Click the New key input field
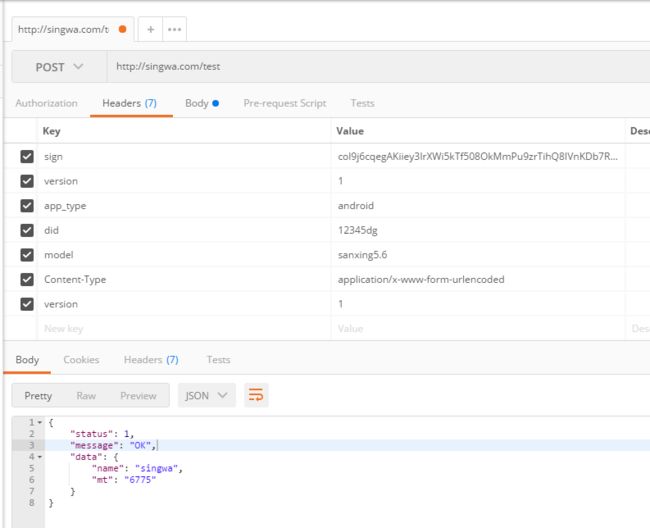650x528 pixels. point(185,329)
